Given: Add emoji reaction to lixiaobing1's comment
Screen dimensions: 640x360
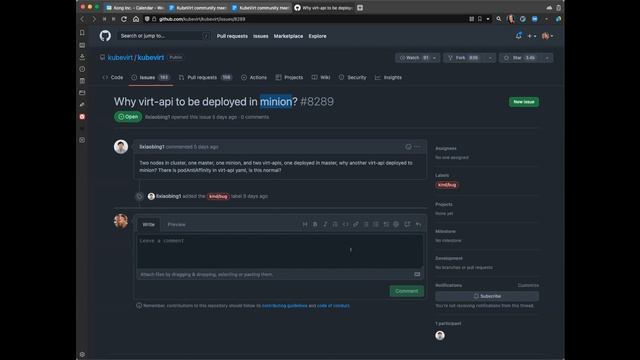Looking at the screenshot, I should 408,147.
